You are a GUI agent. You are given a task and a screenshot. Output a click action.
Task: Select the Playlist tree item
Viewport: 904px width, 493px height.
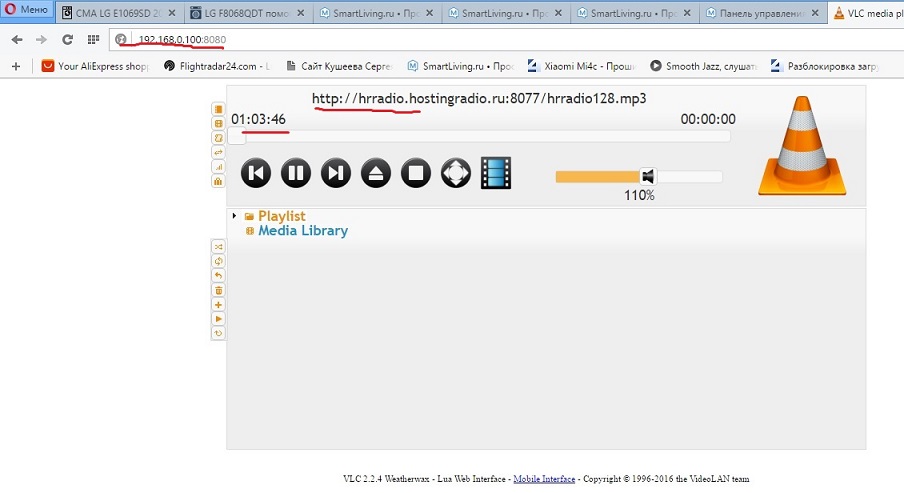pos(281,216)
